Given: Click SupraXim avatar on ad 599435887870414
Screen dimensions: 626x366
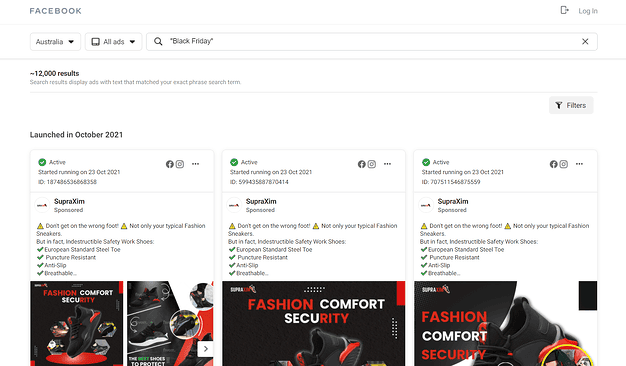Looking at the screenshot, I should click(234, 205).
